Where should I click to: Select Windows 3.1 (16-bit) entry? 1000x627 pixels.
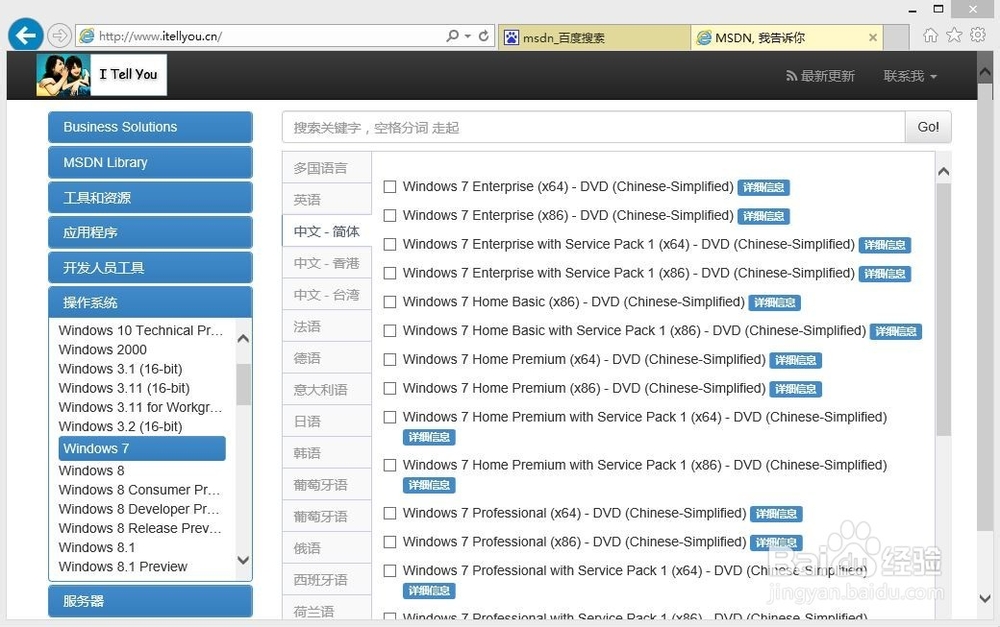pyautogui.click(x=121, y=369)
